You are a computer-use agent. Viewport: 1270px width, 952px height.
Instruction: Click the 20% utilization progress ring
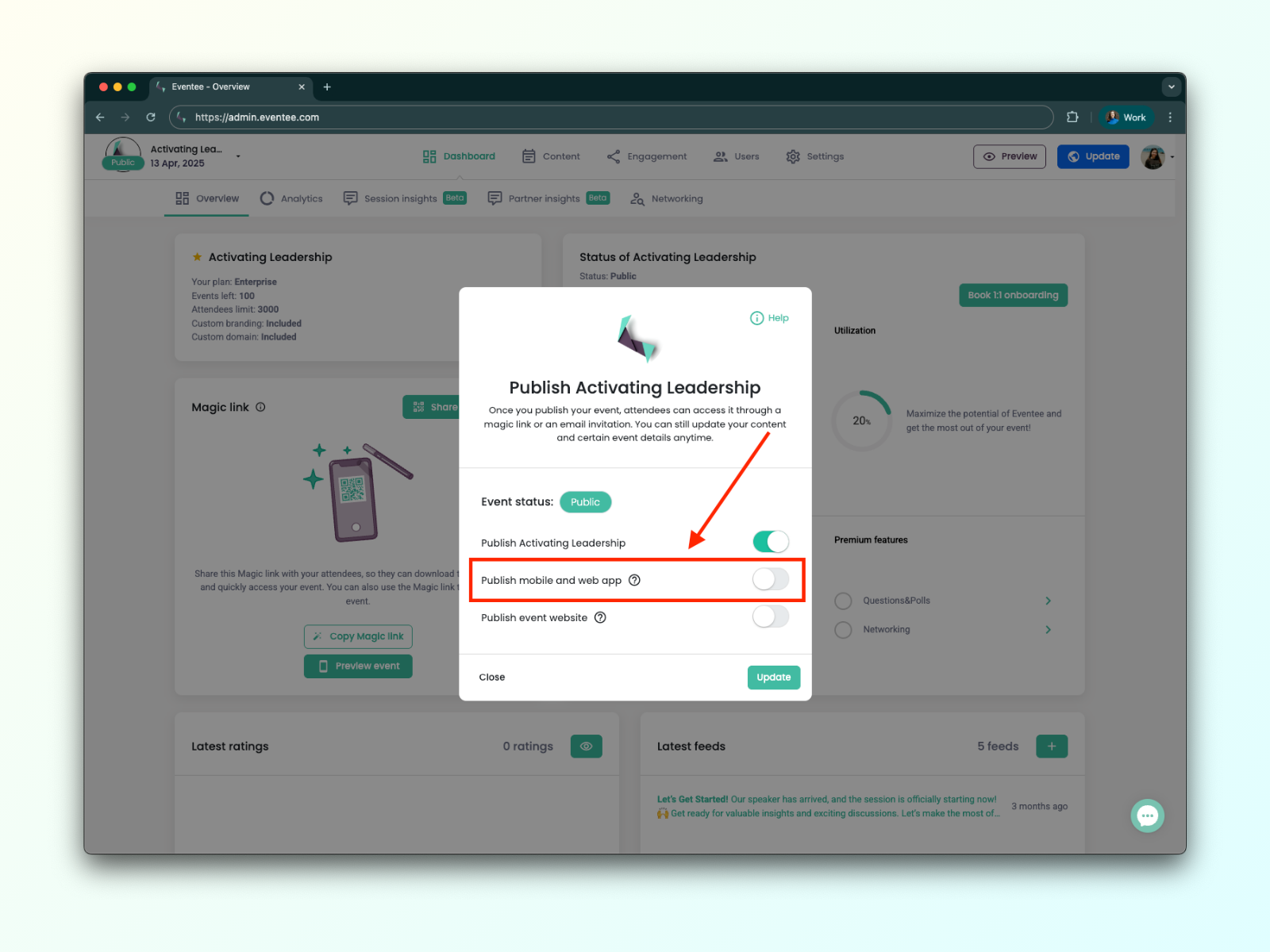[x=863, y=420]
